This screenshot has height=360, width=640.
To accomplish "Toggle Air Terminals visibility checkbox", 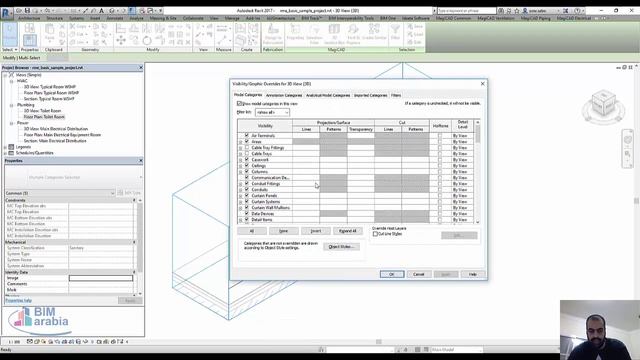I will pos(247,135).
